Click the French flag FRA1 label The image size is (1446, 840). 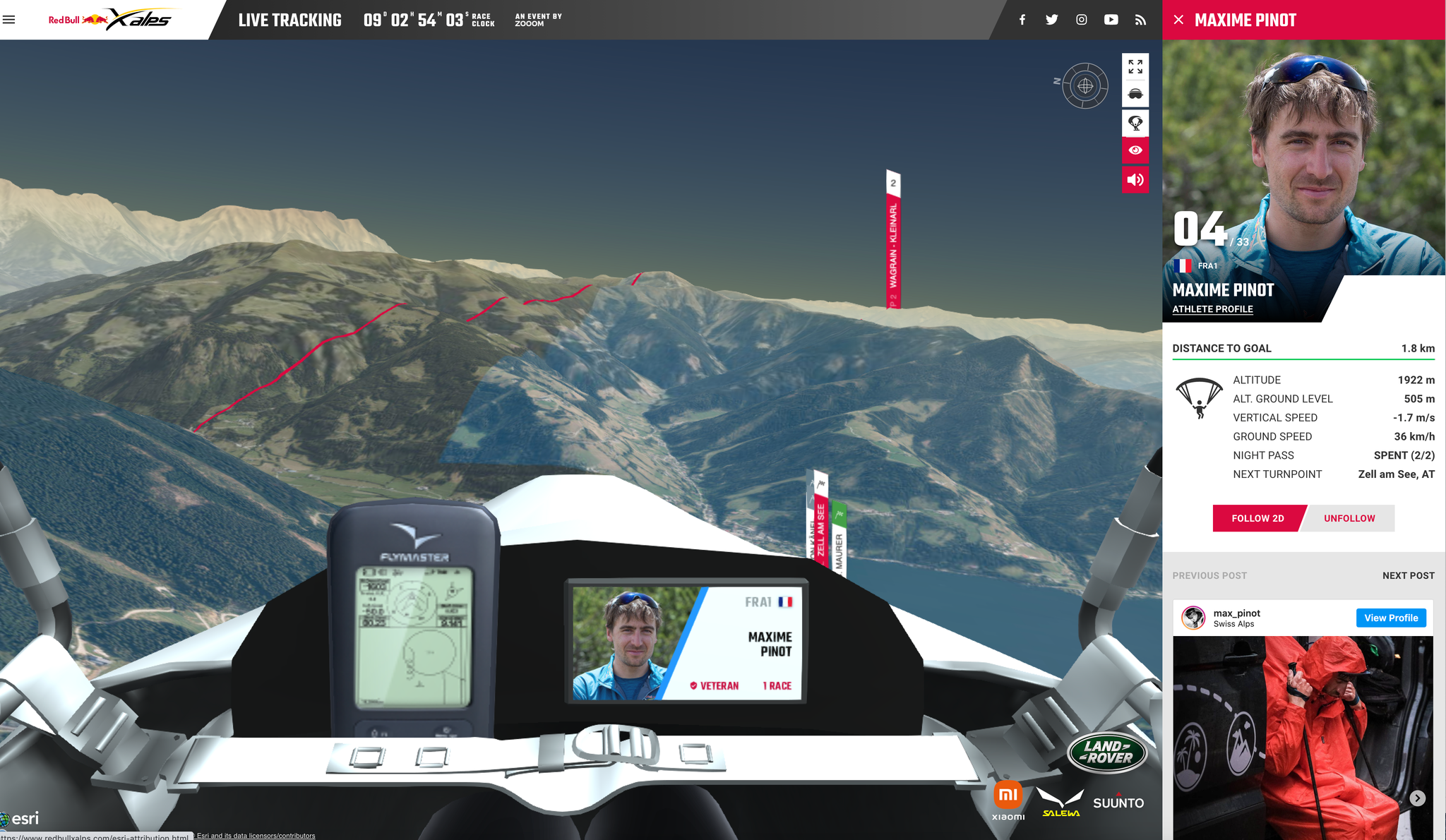(1195, 266)
